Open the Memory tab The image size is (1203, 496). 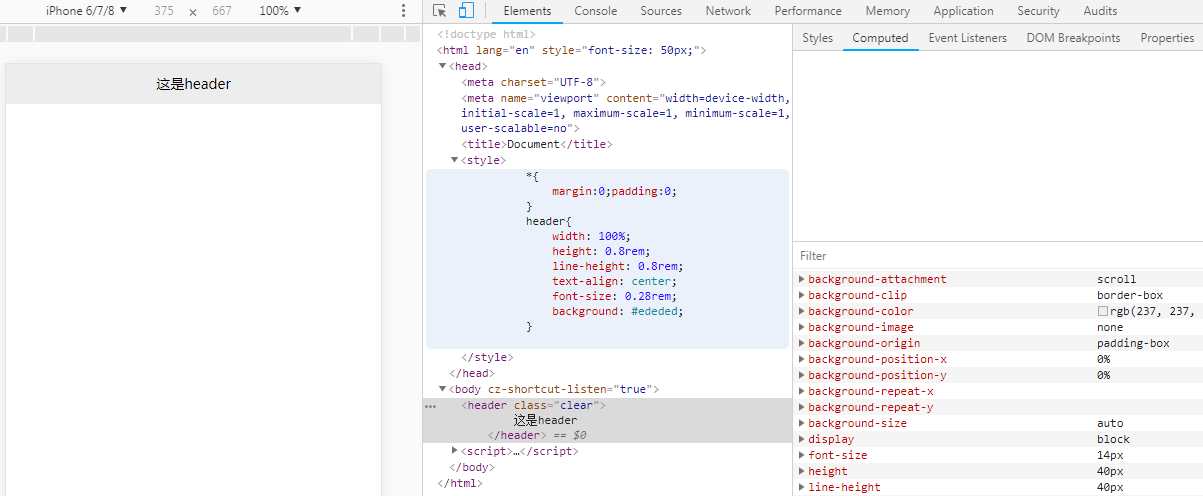pos(888,11)
